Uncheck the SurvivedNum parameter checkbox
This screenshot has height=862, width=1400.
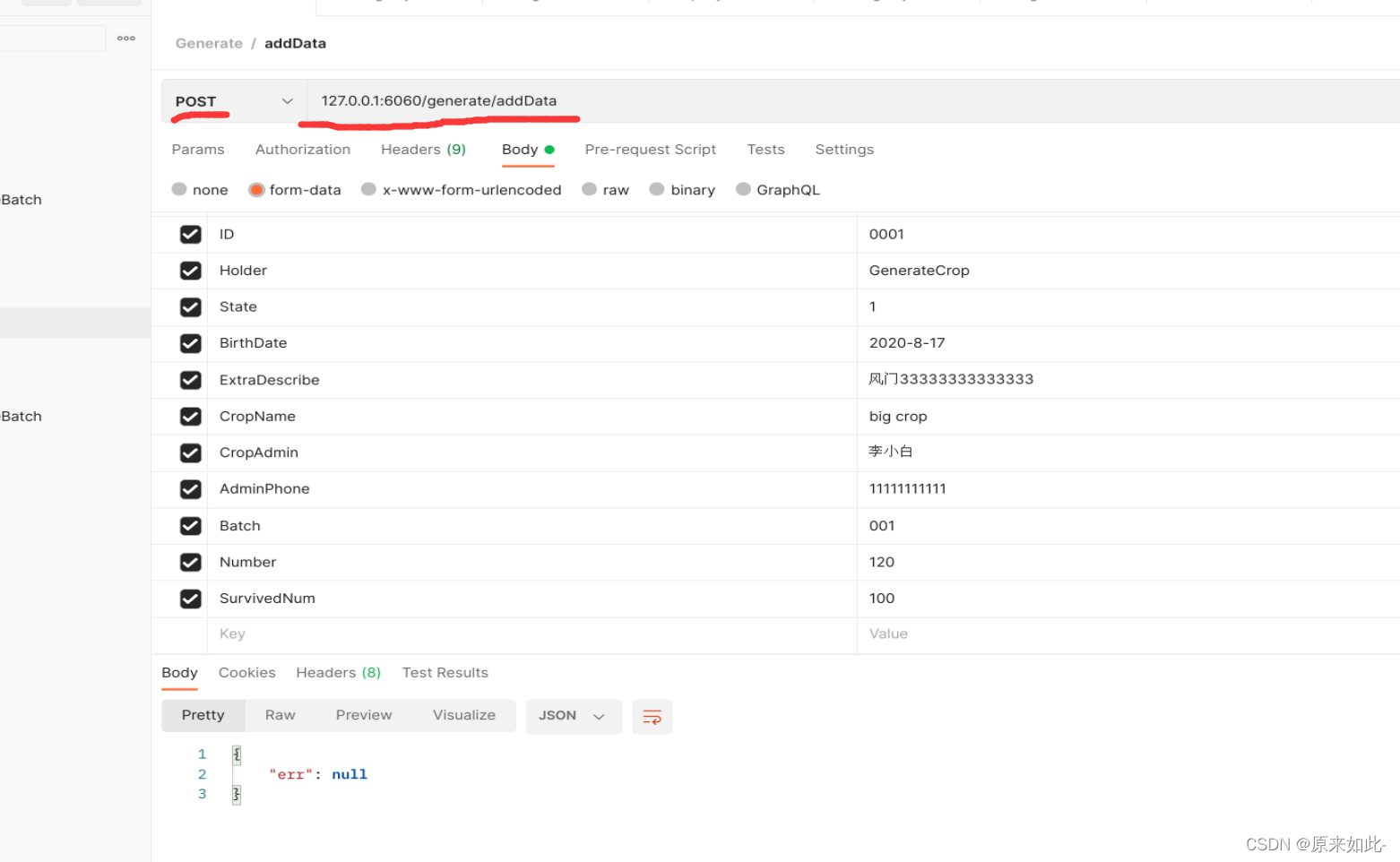pos(191,599)
